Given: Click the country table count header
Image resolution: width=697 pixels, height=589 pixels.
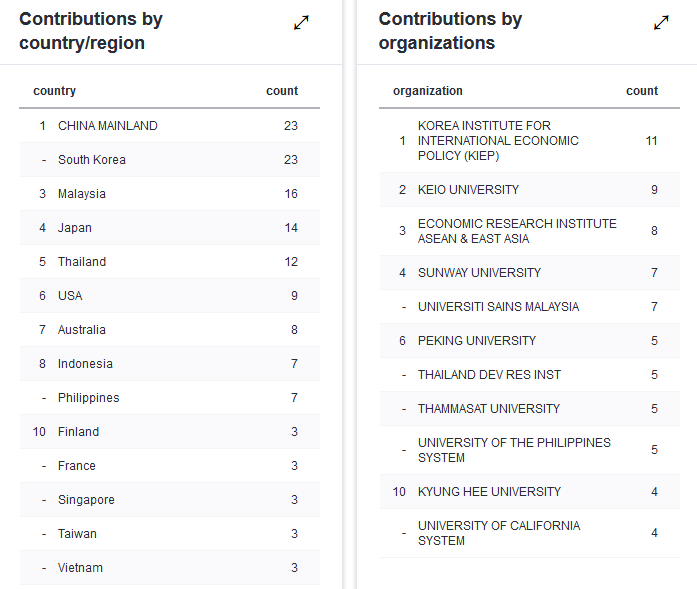Looking at the screenshot, I should point(282,91).
